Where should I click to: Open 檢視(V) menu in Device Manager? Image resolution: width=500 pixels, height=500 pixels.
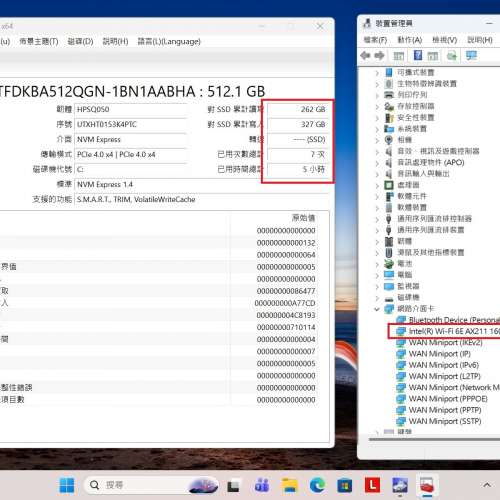(444, 40)
